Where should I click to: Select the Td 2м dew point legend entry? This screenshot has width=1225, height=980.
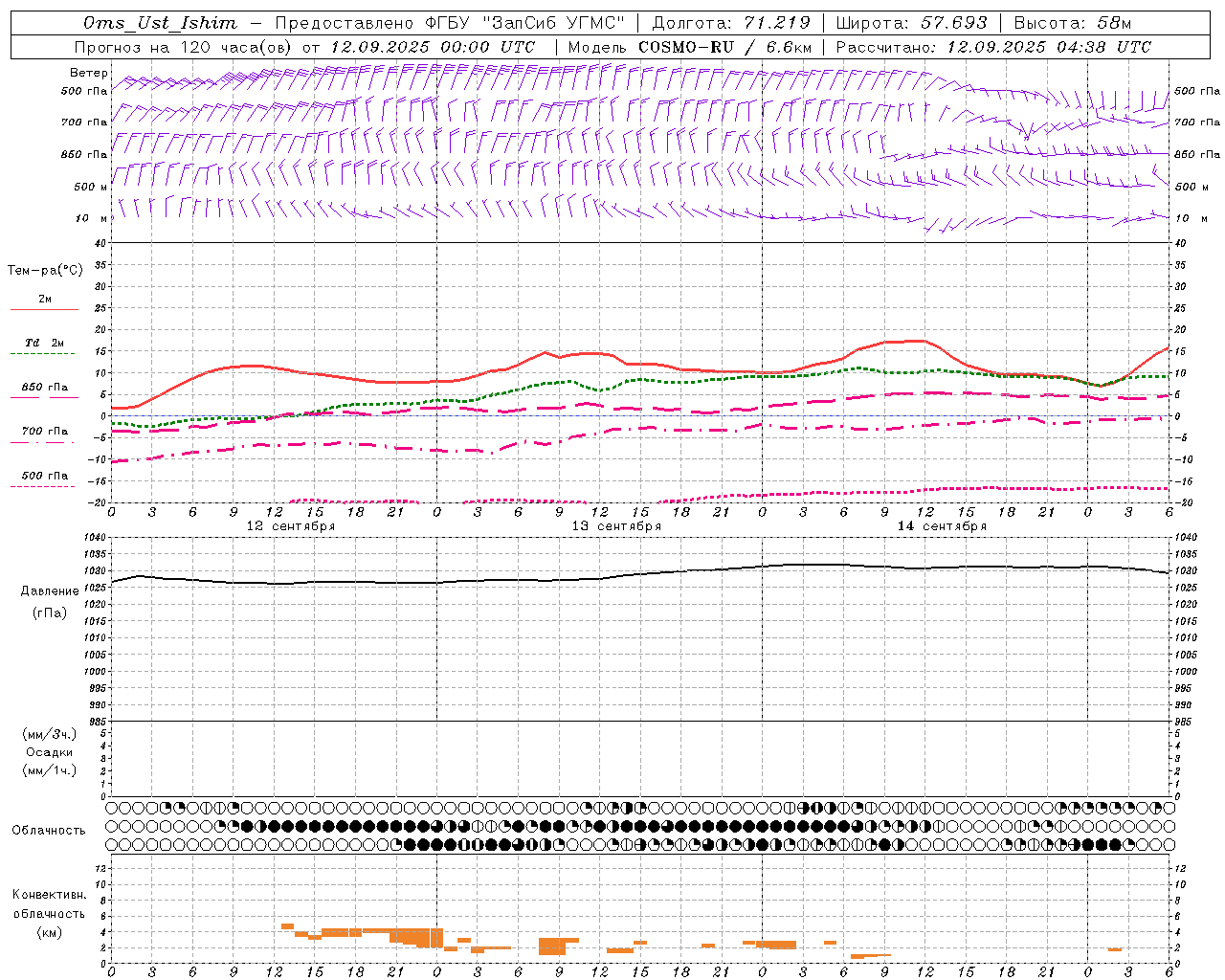[x=44, y=342]
